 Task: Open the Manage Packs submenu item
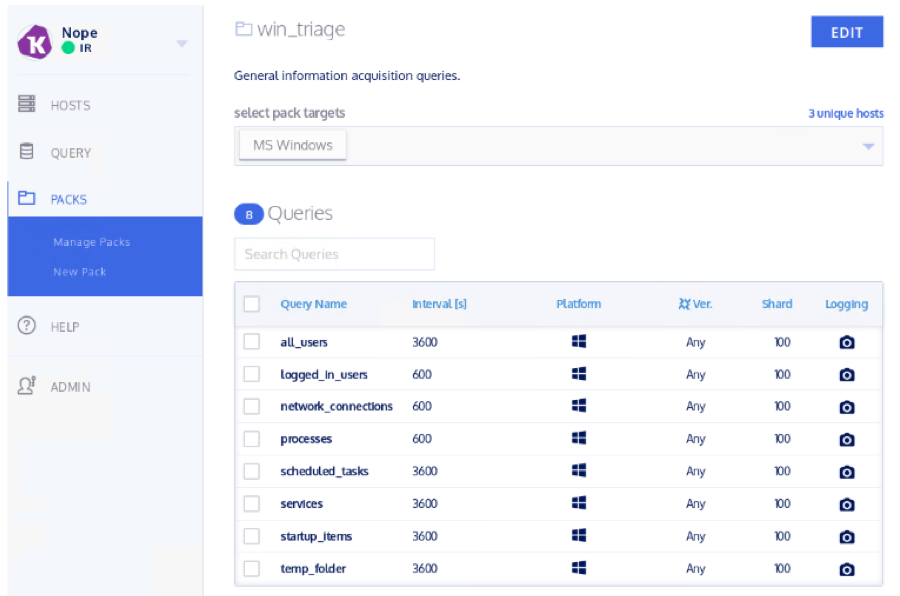(92, 242)
